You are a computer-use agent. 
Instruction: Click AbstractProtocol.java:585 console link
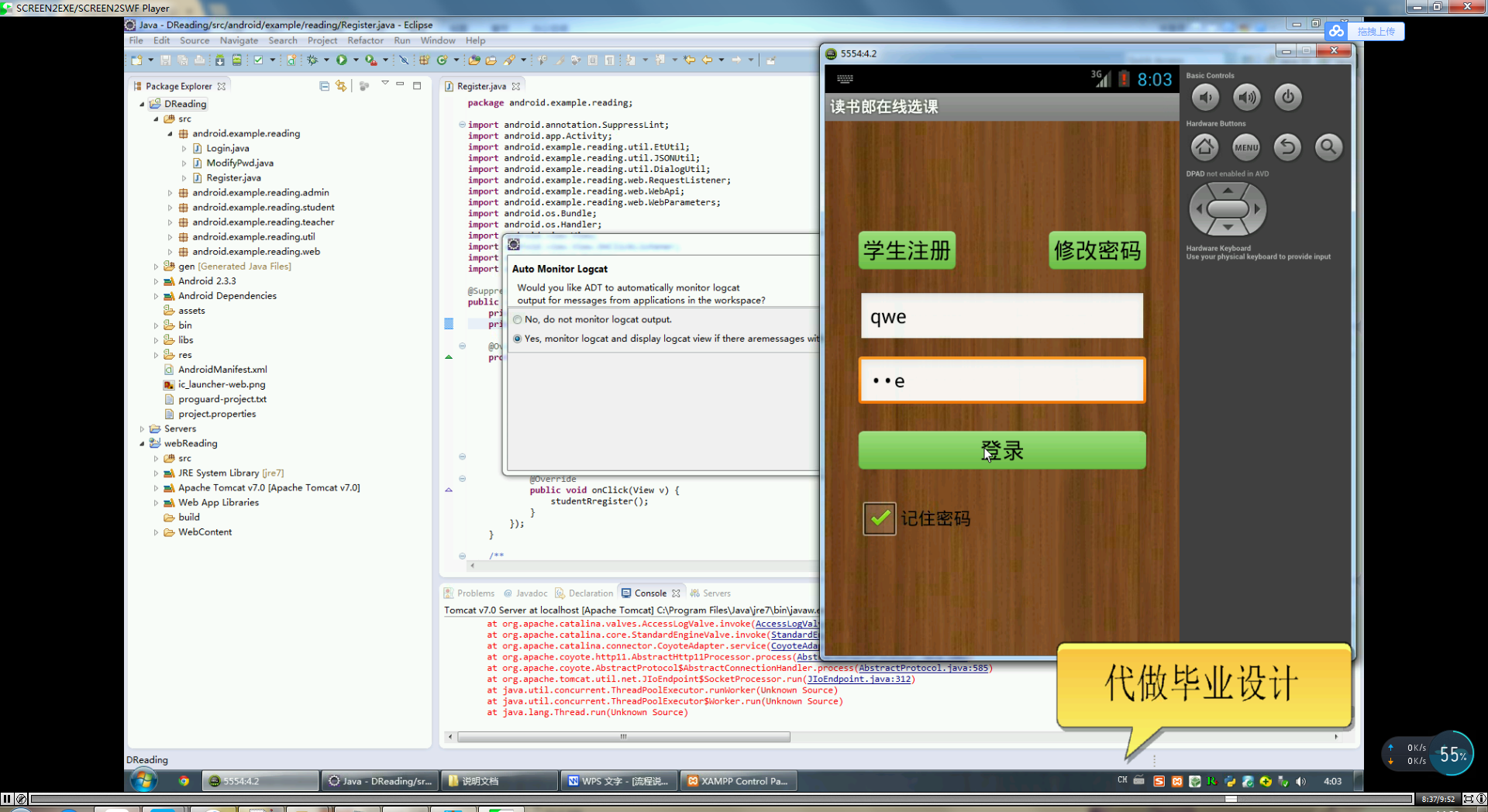pyautogui.click(x=923, y=668)
